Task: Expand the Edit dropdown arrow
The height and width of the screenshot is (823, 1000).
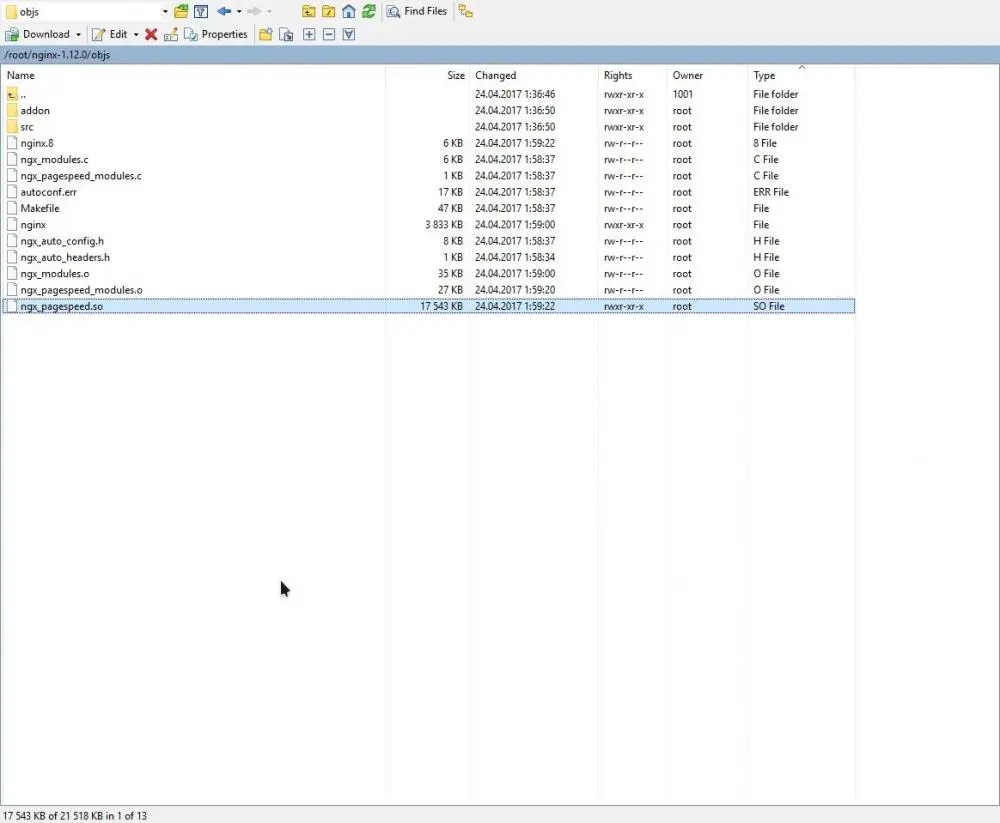Action: point(136,34)
